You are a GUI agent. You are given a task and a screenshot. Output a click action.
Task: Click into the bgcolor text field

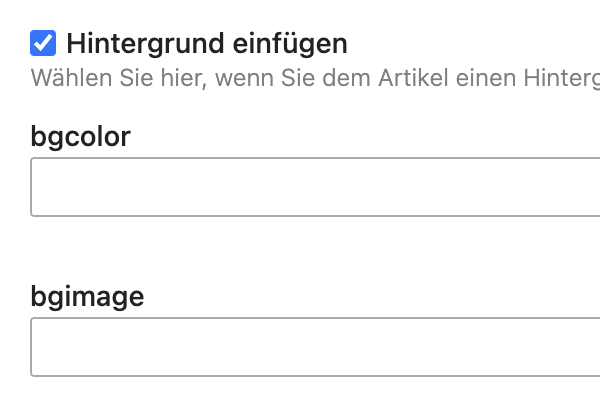click(315, 187)
